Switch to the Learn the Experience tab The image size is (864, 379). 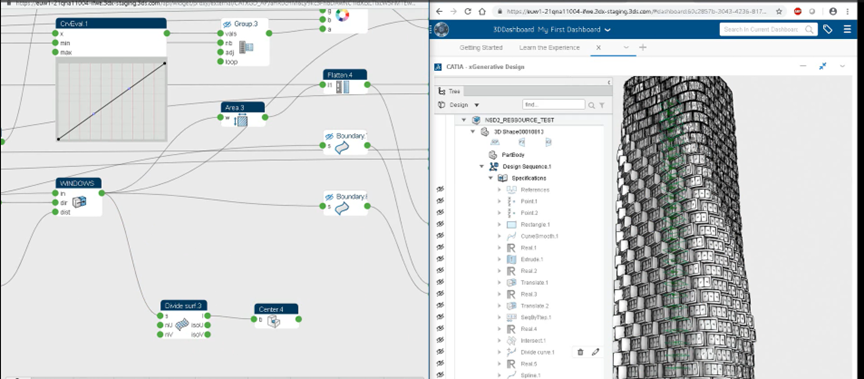click(x=549, y=47)
